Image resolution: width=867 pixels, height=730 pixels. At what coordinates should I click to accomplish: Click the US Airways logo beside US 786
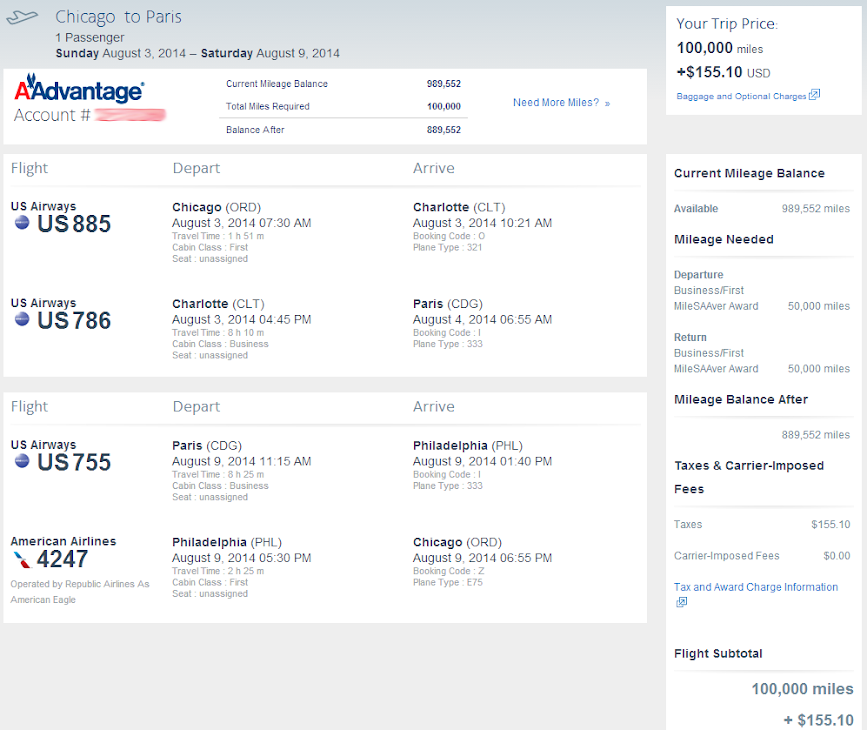pyautogui.click(x=22, y=319)
